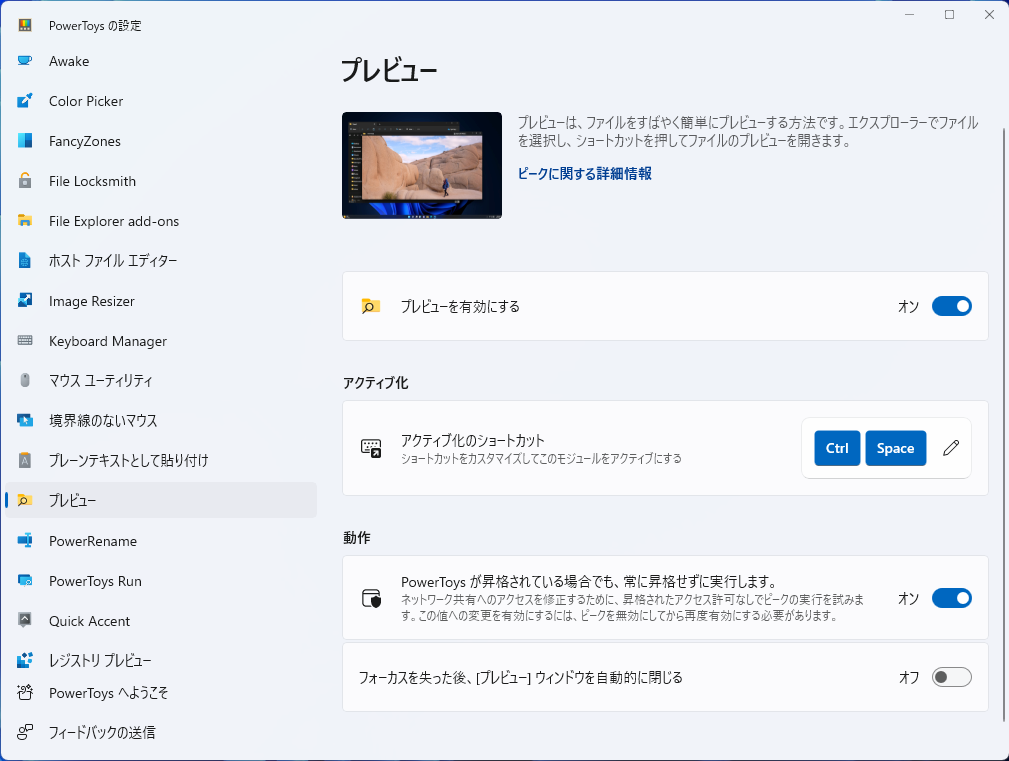Click the Peek magnifier icon beside プレビューを有効にする
Screen dimensions: 1009x761
click(370, 306)
